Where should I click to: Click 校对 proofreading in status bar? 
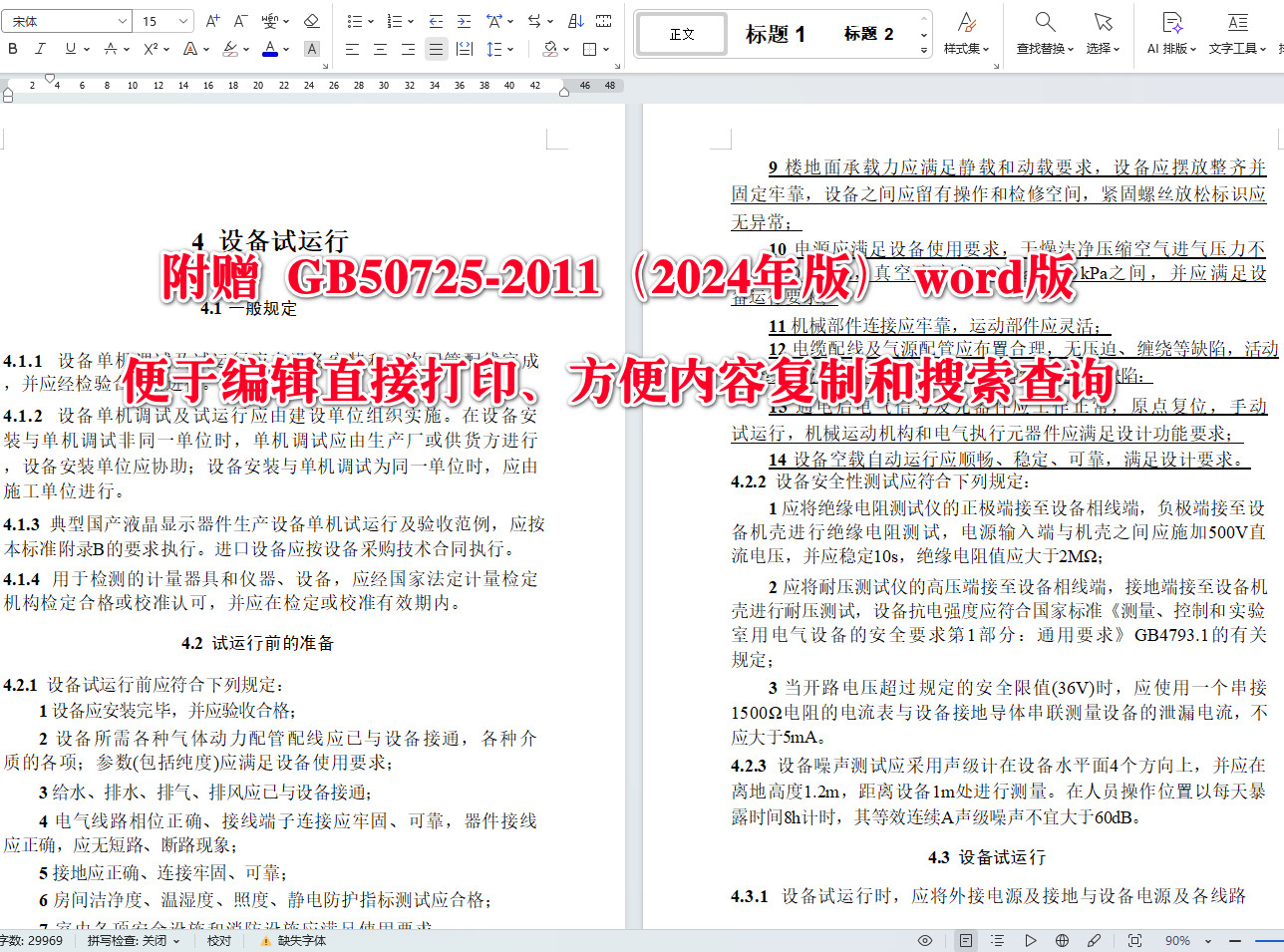click(219, 940)
